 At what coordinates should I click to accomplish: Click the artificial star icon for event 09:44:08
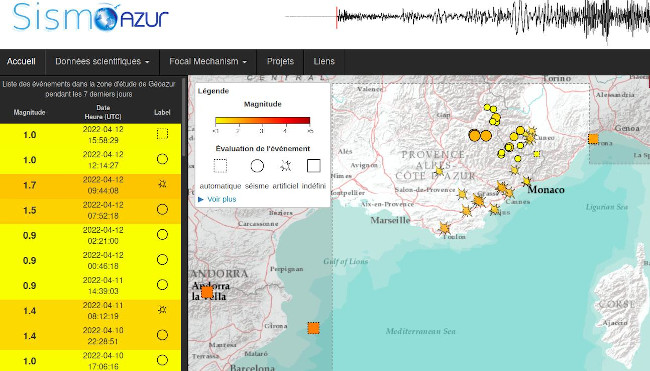click(x=162, y=184)
